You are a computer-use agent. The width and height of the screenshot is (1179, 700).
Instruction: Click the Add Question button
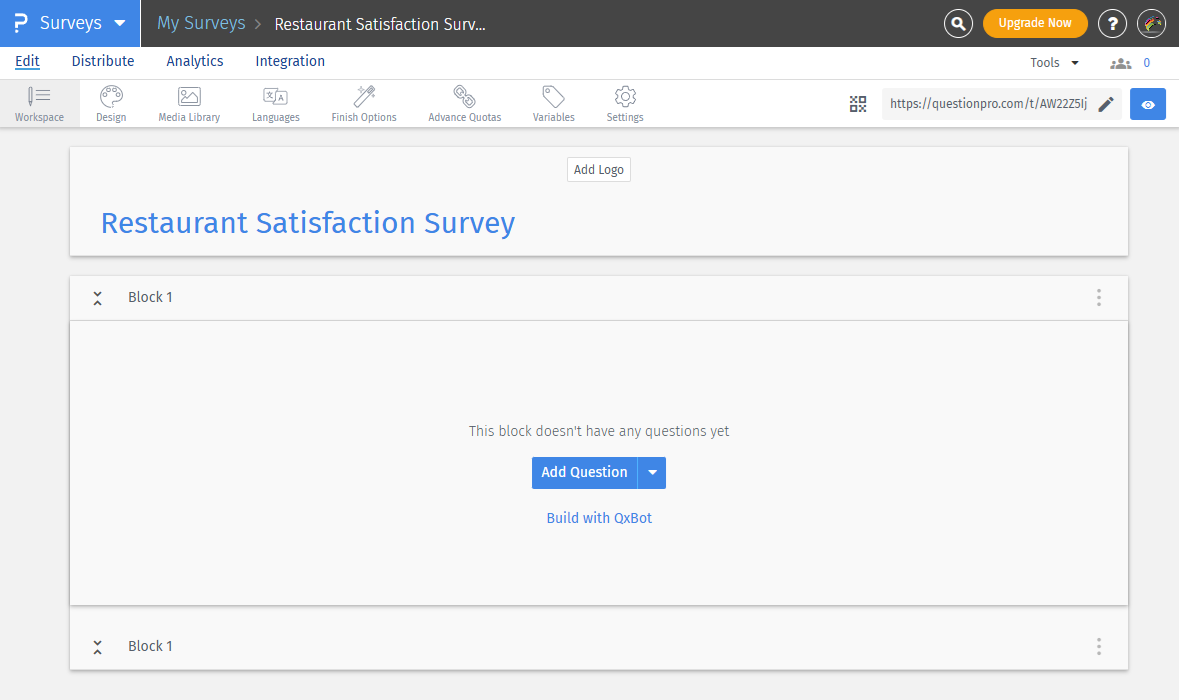click(x=584, y=473)
